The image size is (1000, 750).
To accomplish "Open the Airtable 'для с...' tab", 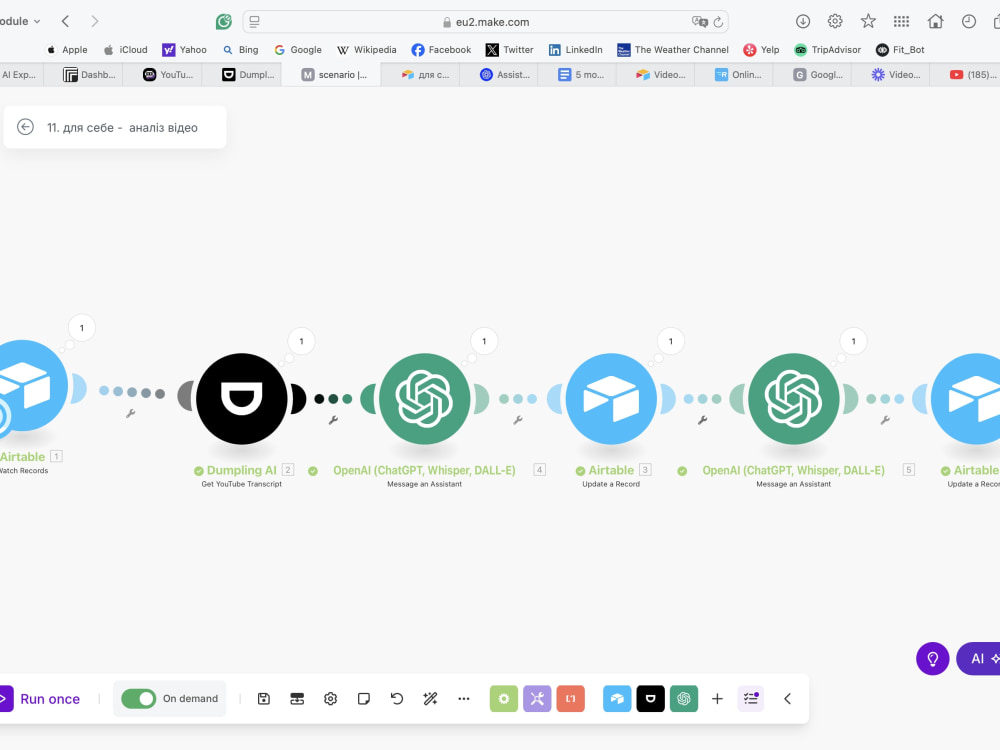I will pyautogui.click(x=425, y=75).
